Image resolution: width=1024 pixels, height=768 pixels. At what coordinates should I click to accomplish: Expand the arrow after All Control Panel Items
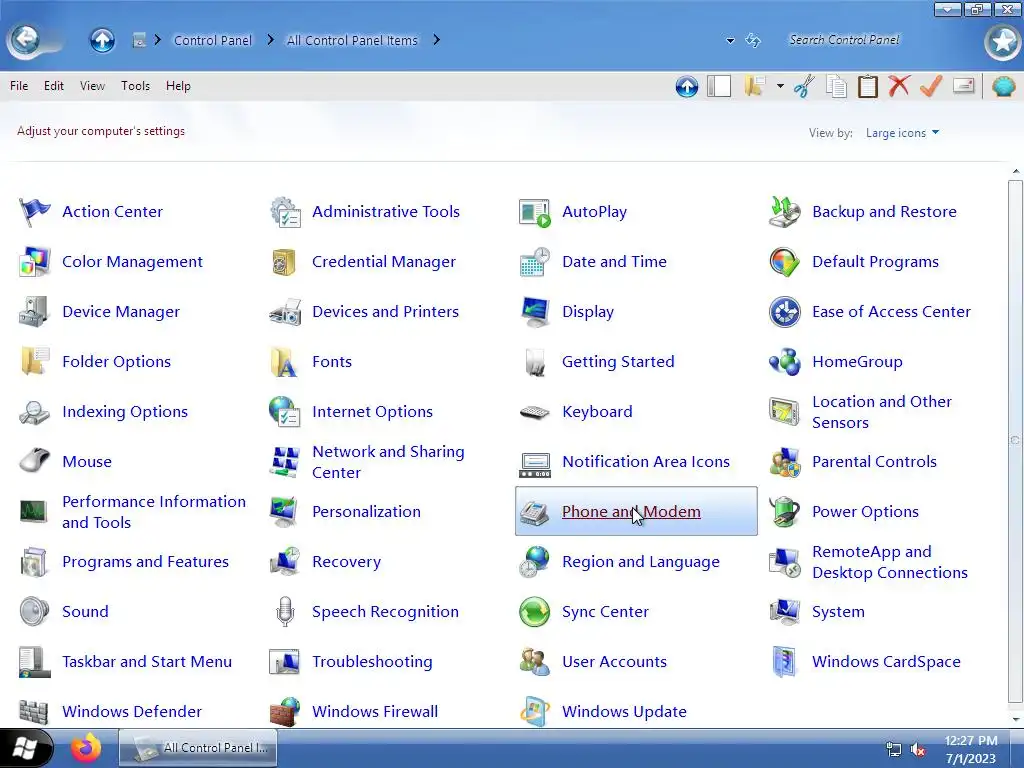coord(437,40)
